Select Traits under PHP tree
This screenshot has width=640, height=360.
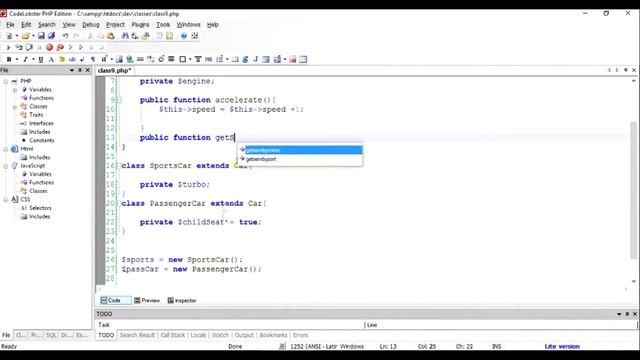pyautogui.click(x=36, y=115)
